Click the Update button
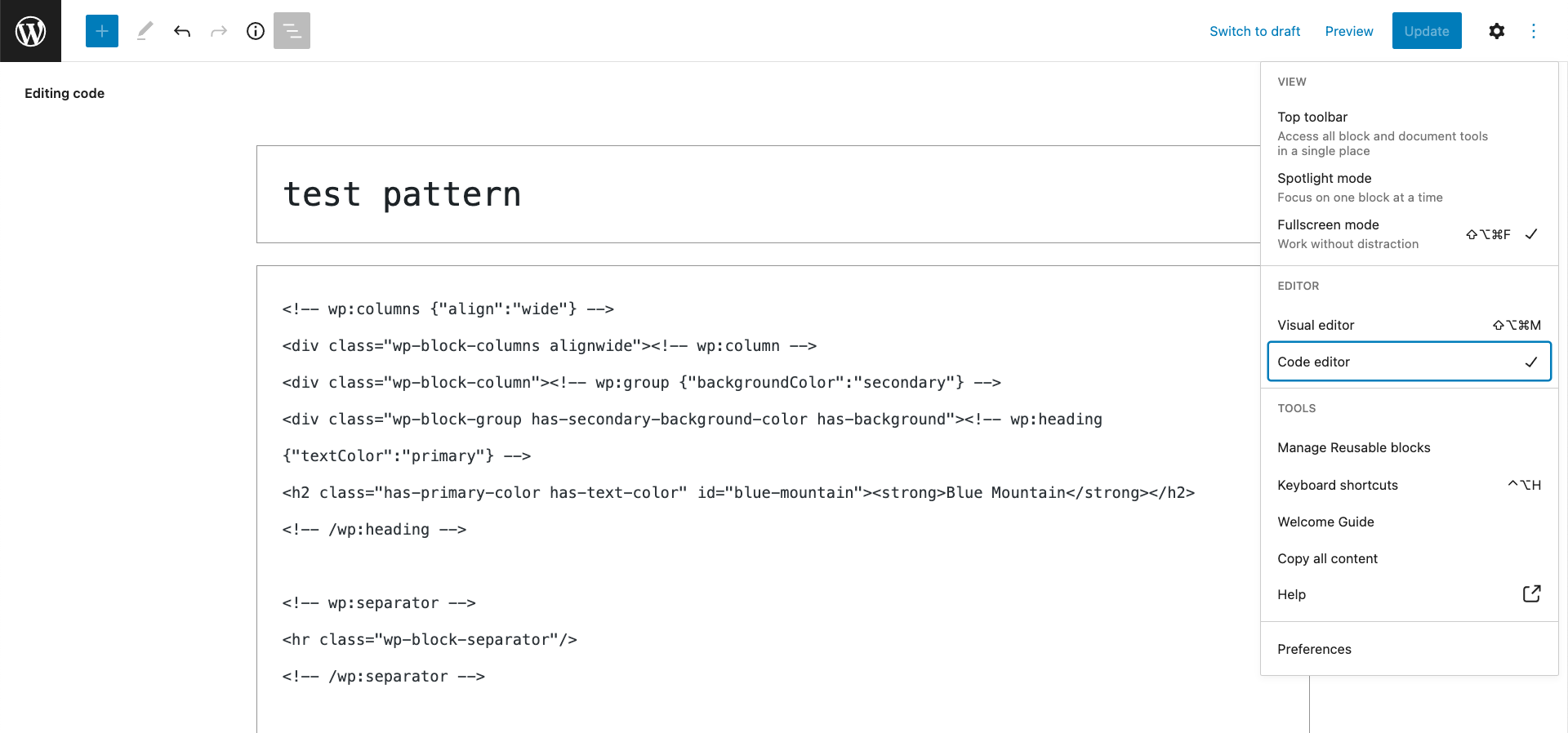 click(1427, 31)
